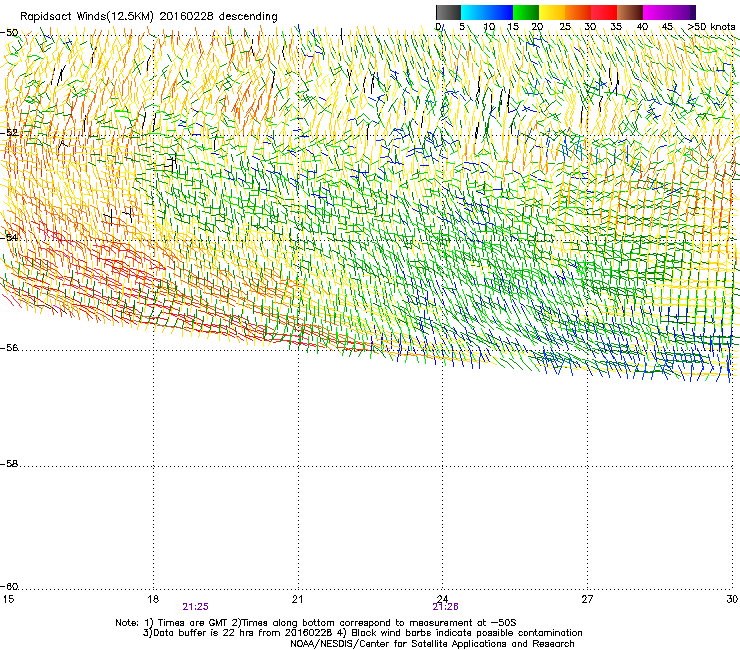Click the title 'Rapidscat Winds(12.5KM) 20160228 descending'

[149, 17]
